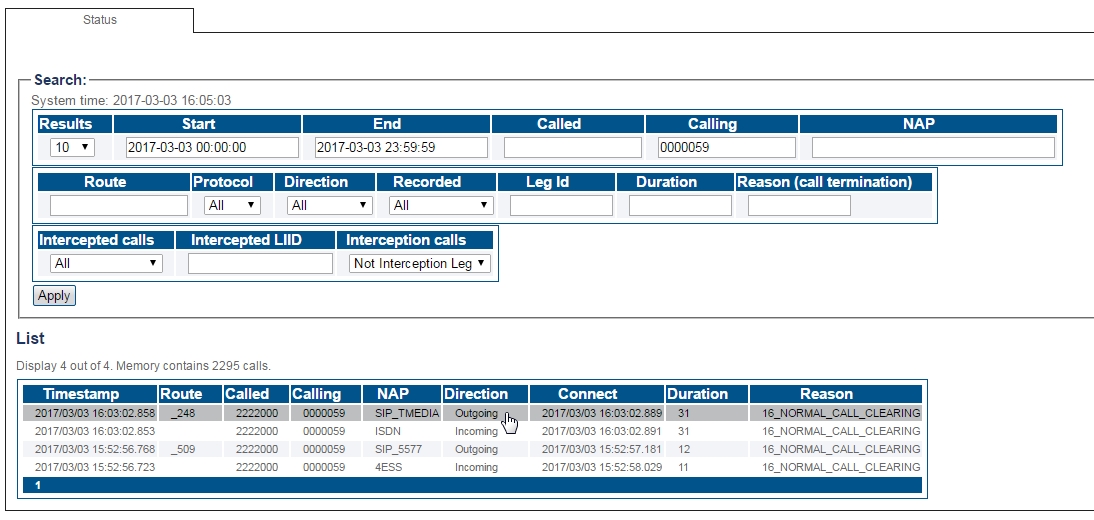Click the Calling field containing 0000059
Image resolution: width=1094 pixels, height=520 pixels.
(726, 147)
